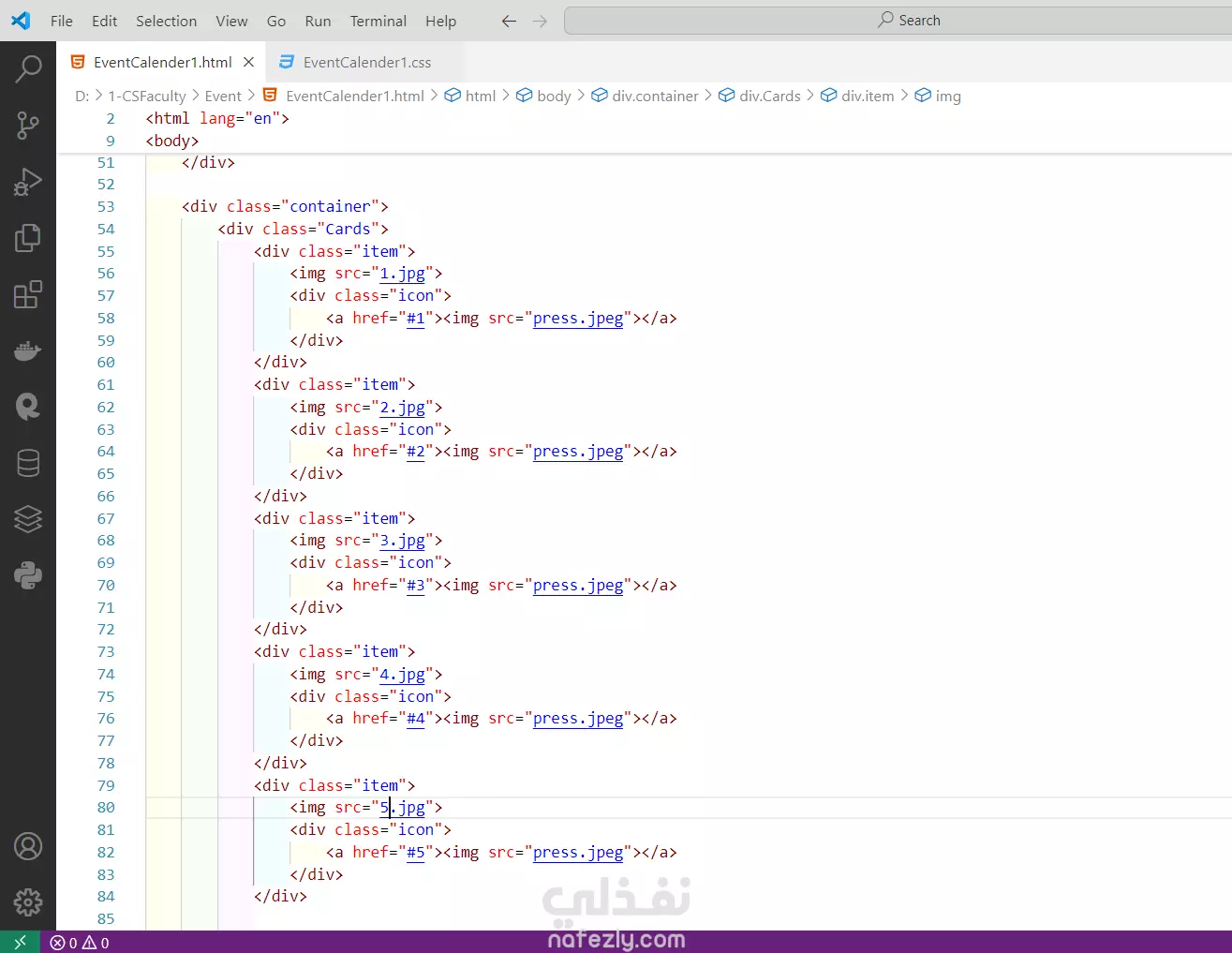This screenshot has width=1232, height=953.
Task: Open the round R-shaped extension icon
Action: tap(28, 407)
